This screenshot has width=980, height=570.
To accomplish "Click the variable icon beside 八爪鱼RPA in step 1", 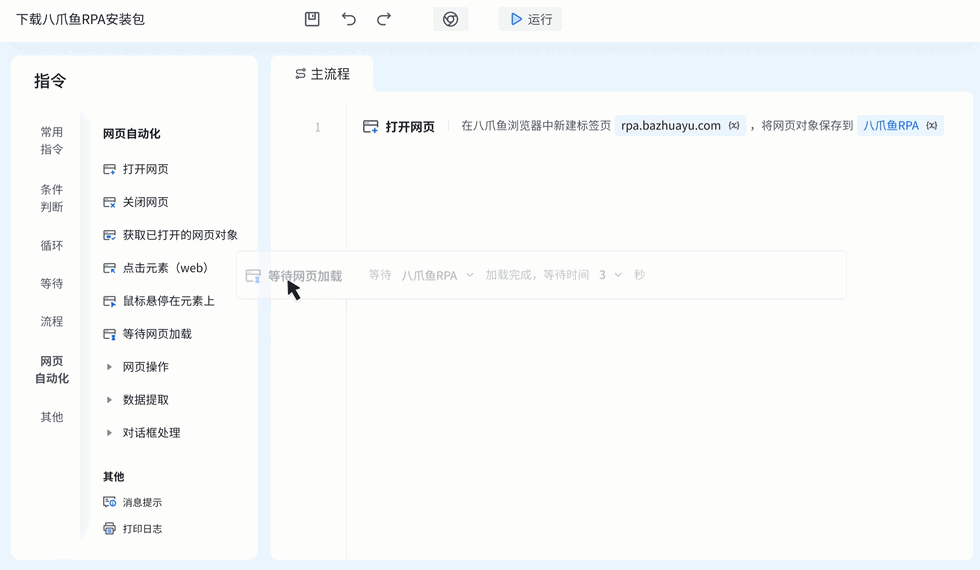I will pyautogui.click(x=932, y=126).
